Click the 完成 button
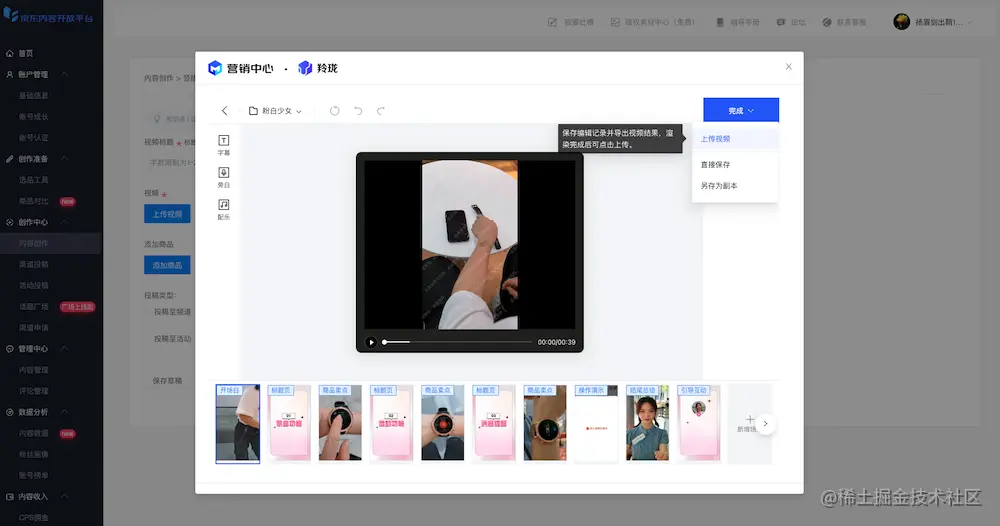The image size is (1000, 526). tap(741, 110)
